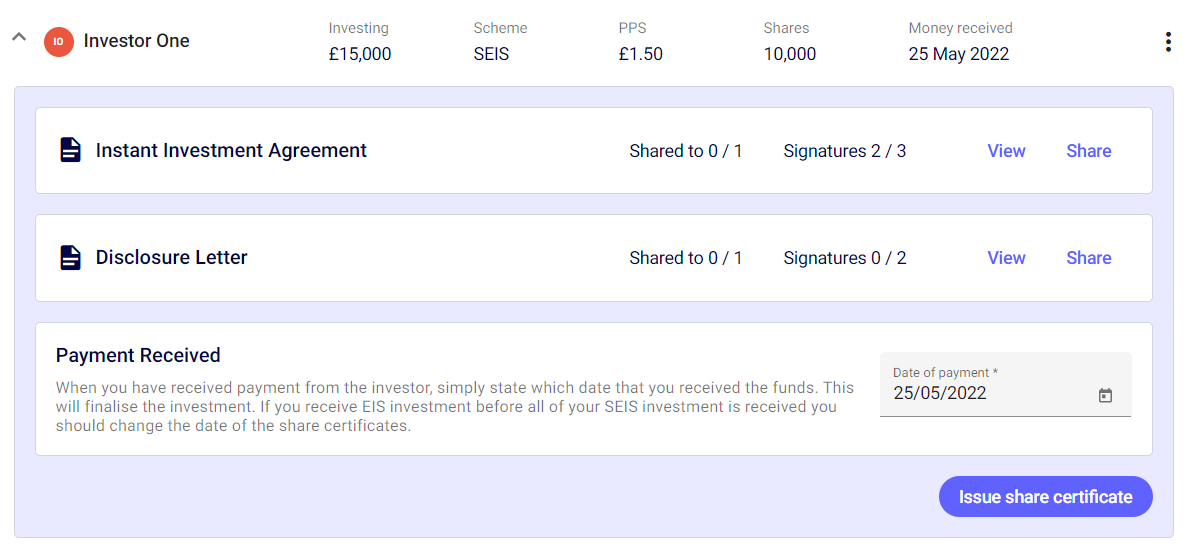View the Disclosure Letter document

coord(1006,258)
